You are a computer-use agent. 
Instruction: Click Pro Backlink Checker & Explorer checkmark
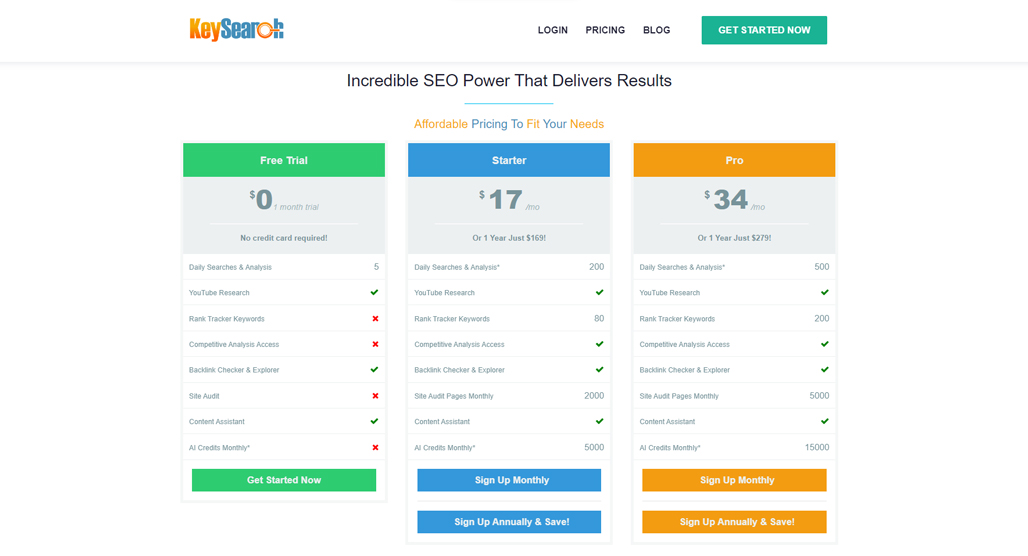(825, 370)
